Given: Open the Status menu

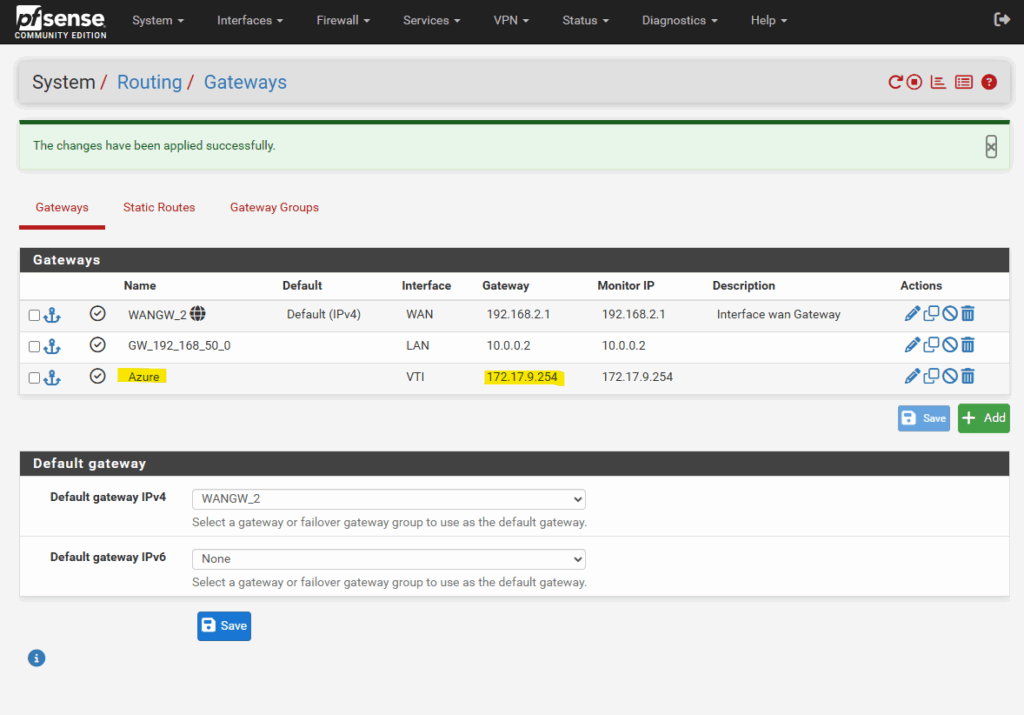Looking at the screenshot, I should (x=585, y=20).
